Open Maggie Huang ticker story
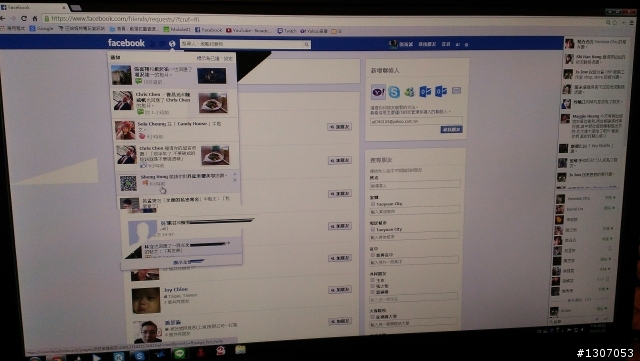This screenshot has width=640, height=361. click(592, 127)
